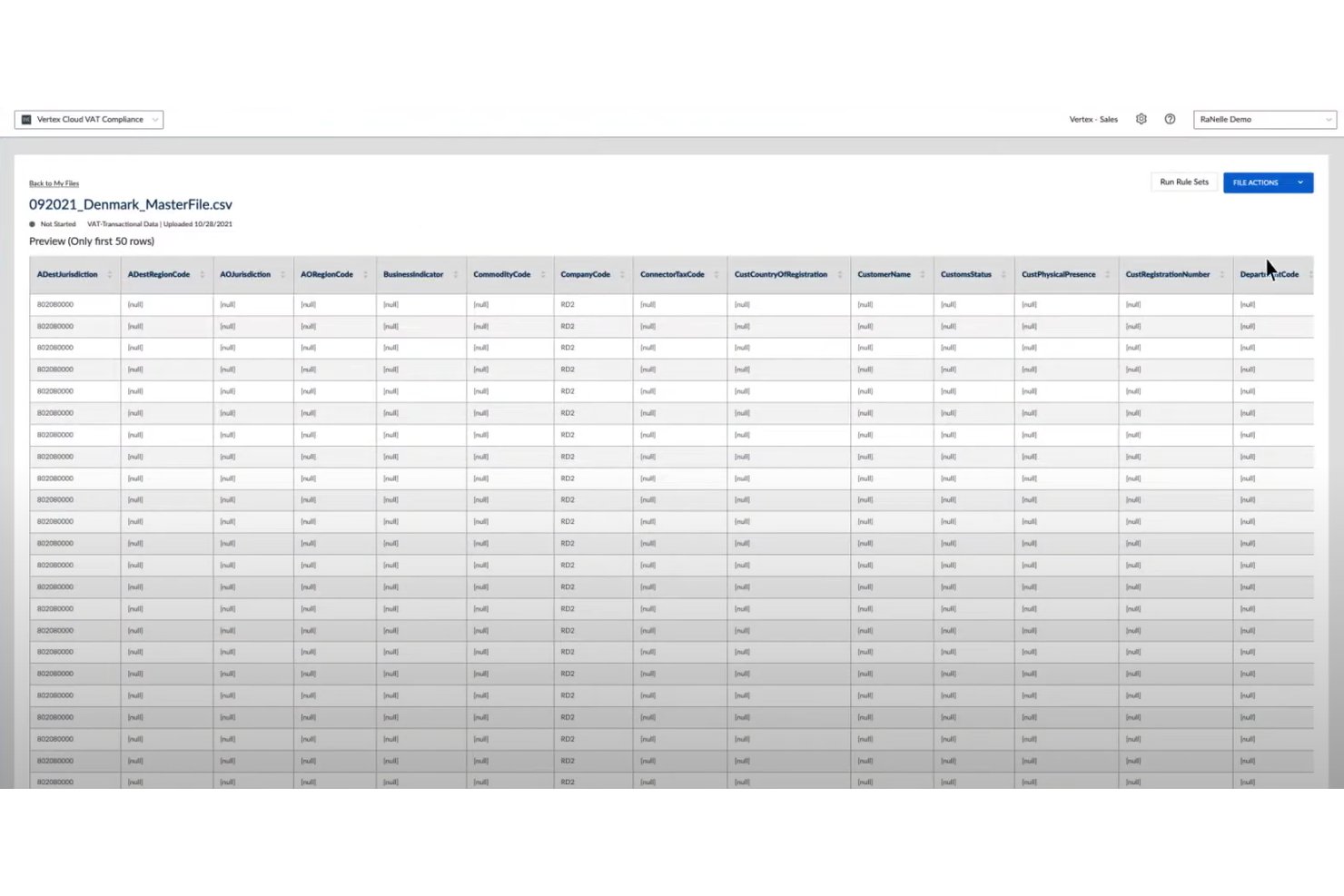Sort the CustomsStatus column using its arrows
The image size is (1344, 896).
[x=1003, y=274]
